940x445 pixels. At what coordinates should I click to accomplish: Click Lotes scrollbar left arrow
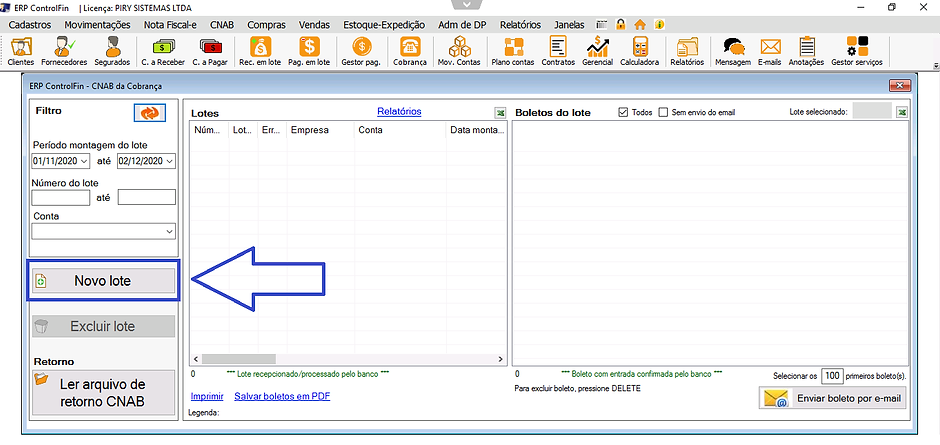coord(195,359)
